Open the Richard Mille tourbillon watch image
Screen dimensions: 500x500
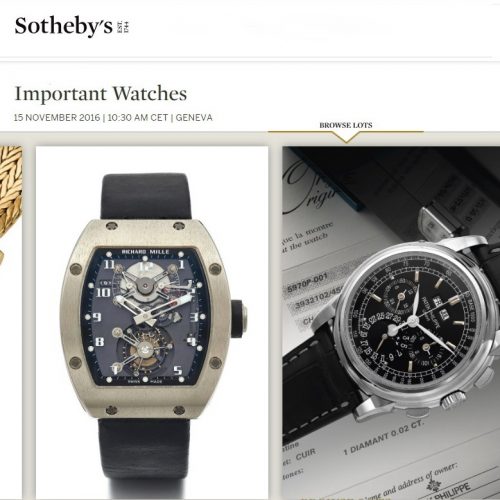pyautogui.click(x=152, y=323)
